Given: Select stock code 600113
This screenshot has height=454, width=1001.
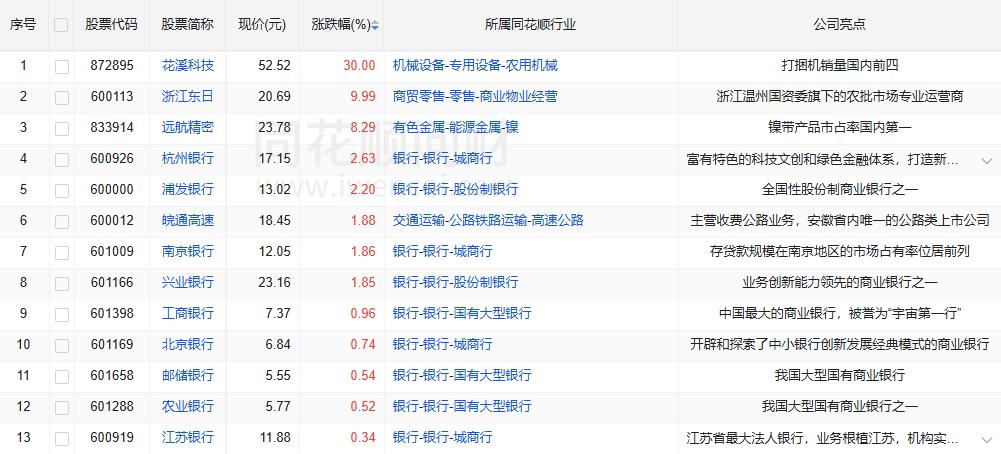Looking at the screenshot, I should coord(111,96).
